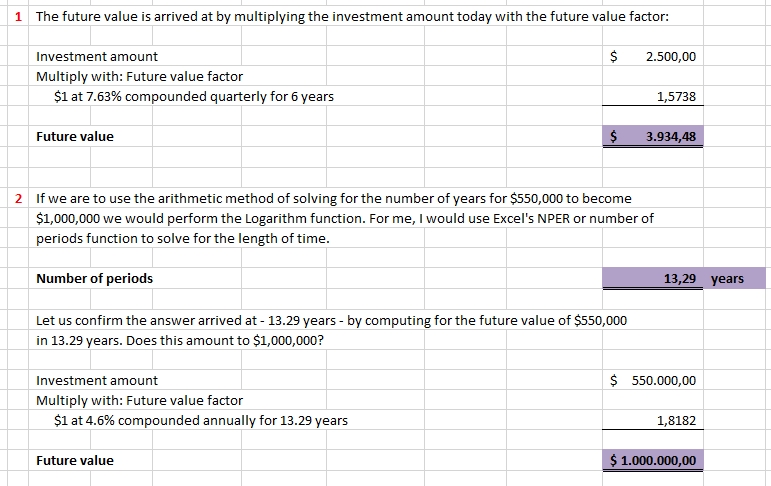Screen dimensions: 771x486
Task: Select the purple 1.000.000,00 future value cell
Action: pos(653,460)
